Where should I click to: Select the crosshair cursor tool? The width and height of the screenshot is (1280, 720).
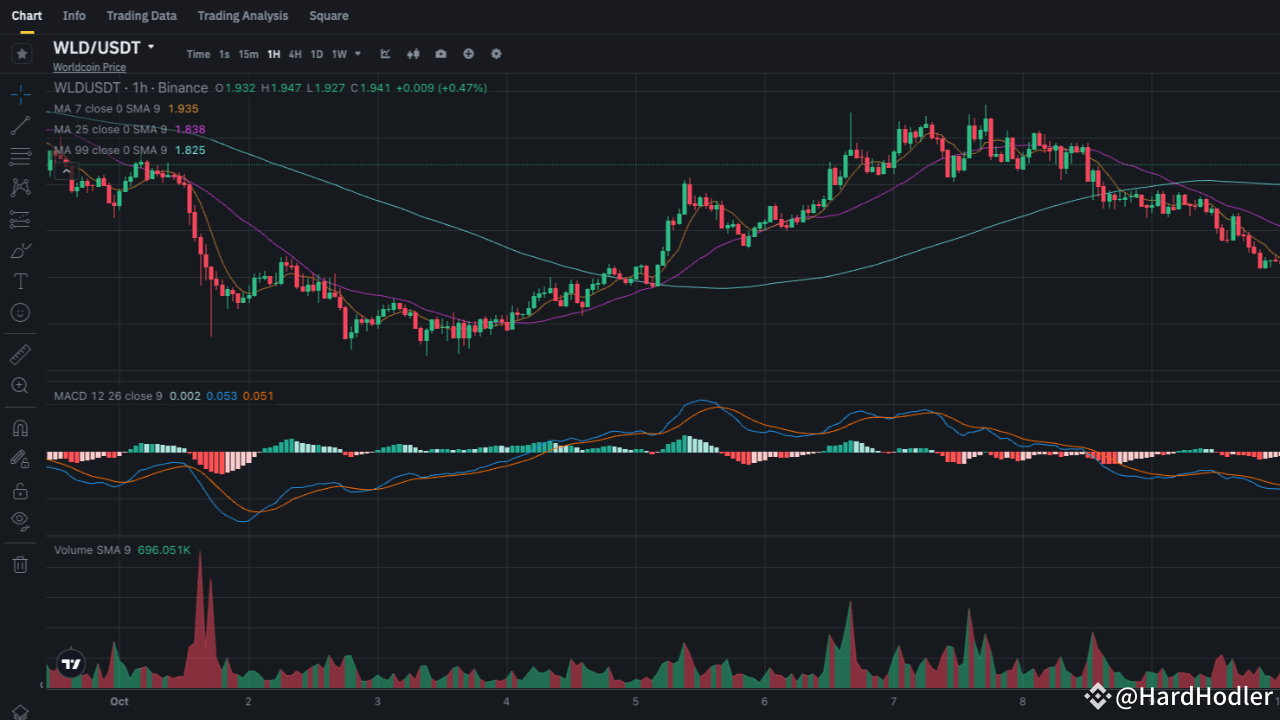(20, 94)
